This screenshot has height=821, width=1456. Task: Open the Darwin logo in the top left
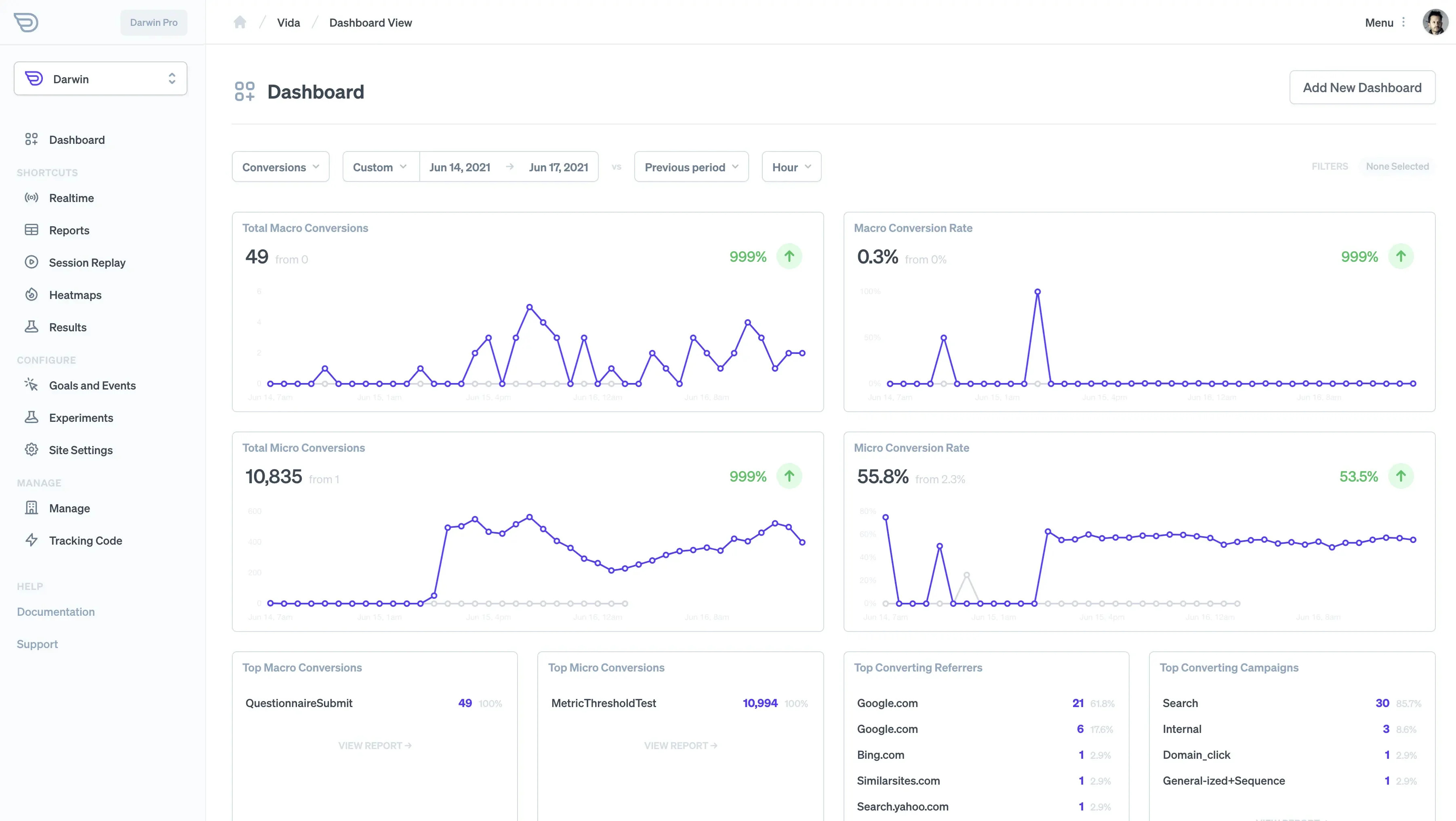coord(27,23)
